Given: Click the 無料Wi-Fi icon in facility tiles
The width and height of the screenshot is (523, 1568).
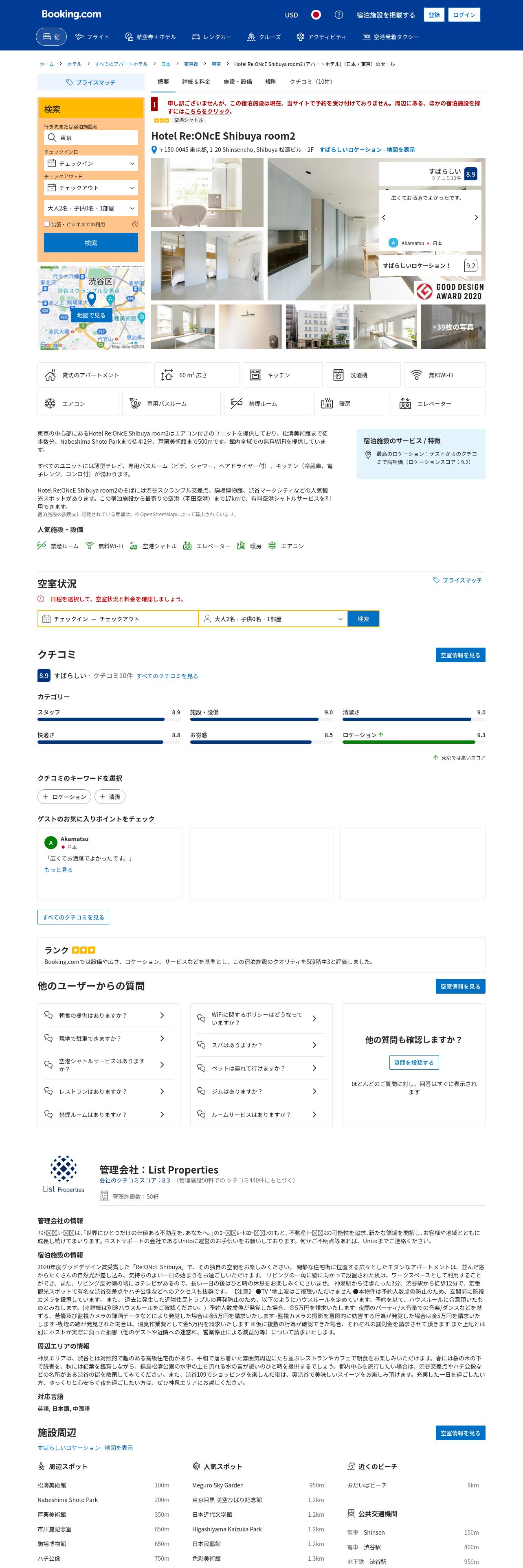Looking at the screenshot, I should point(416,375).
